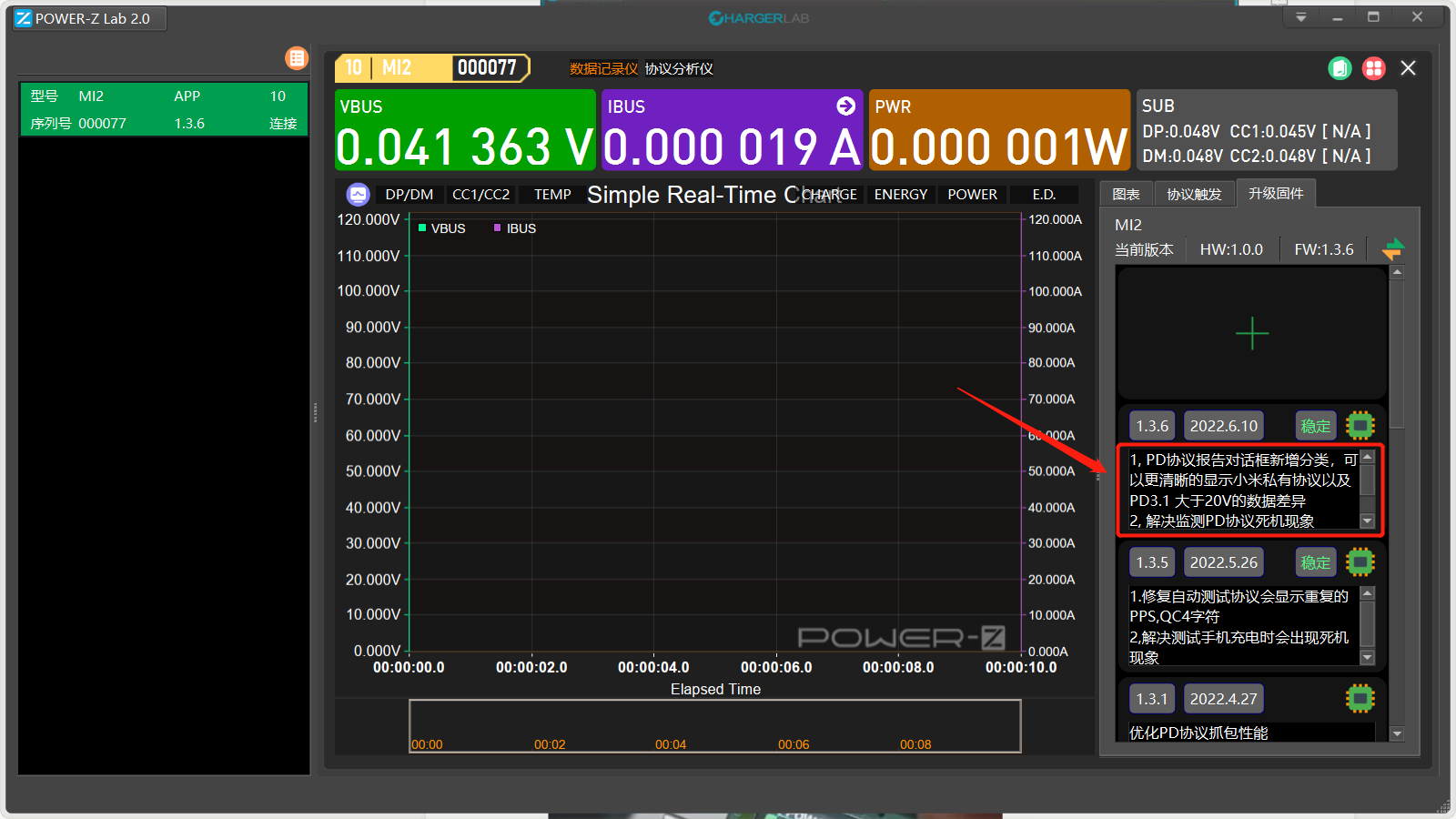
Task: Click the orange list icon above device panel
Action: [297, 58]
